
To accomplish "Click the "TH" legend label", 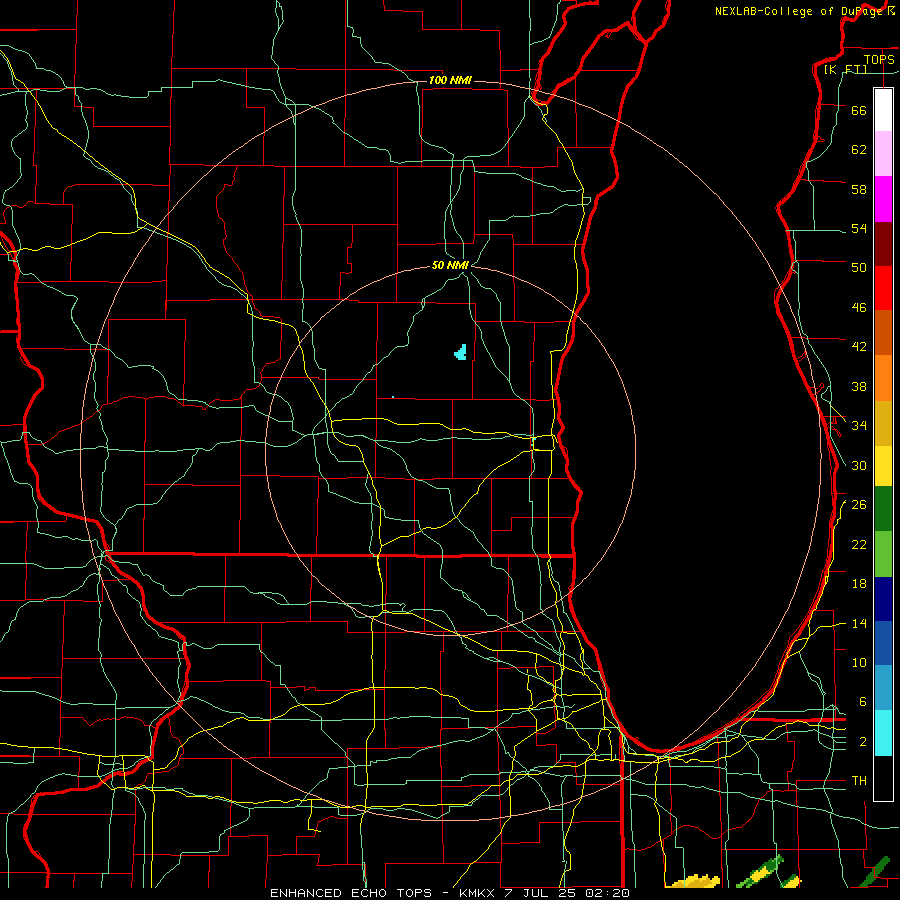I will [x=859, y=781].
